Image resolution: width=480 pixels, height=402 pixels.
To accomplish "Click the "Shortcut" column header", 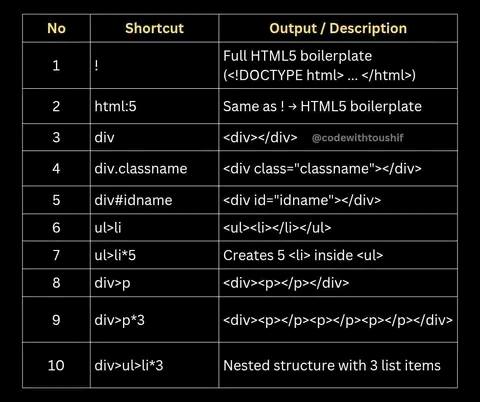I will point(154,29).
